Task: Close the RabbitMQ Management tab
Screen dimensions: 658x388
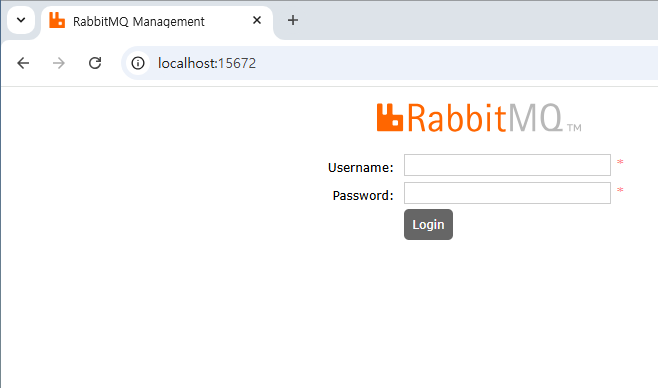Action: 257,20
